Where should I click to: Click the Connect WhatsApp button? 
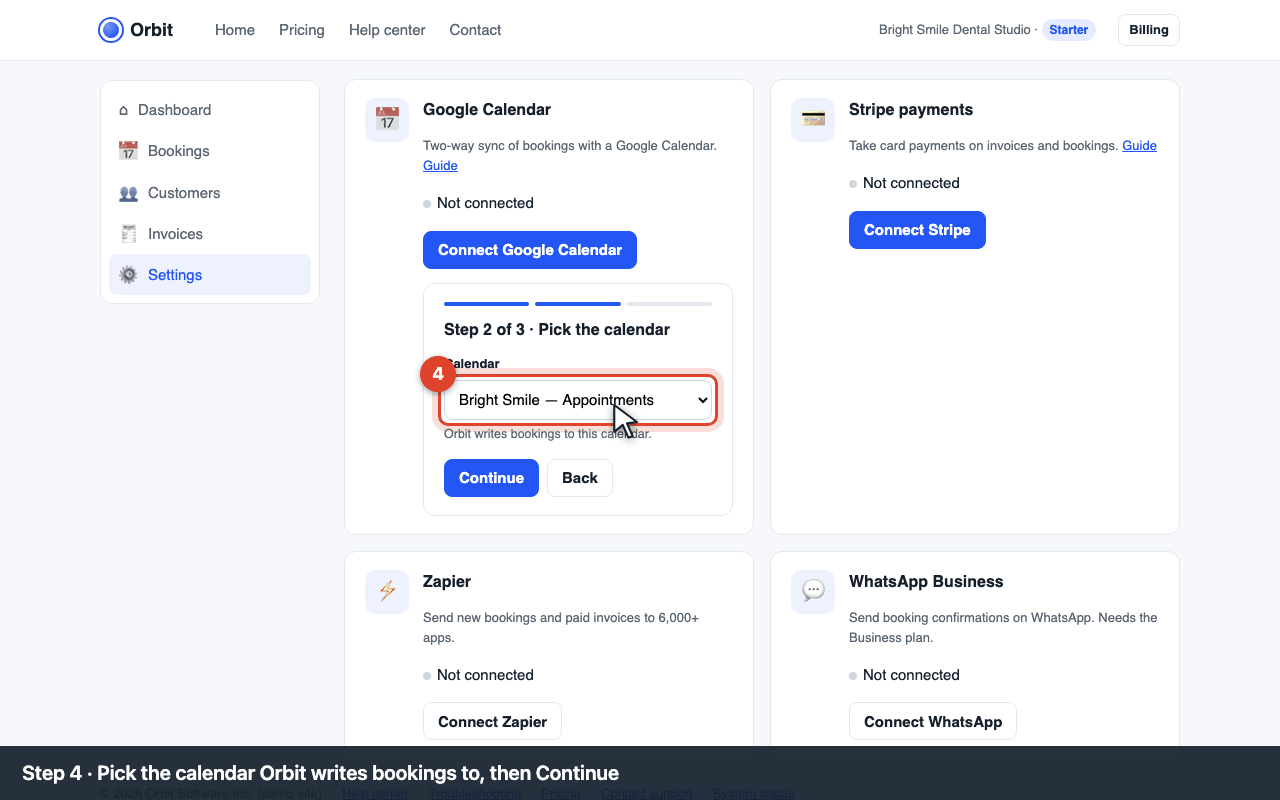point(933,722)
